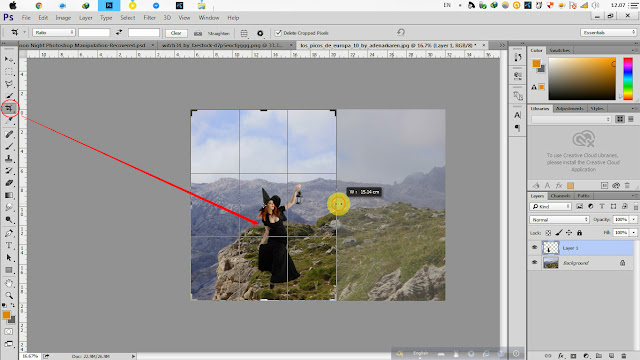
Task: Open the History panel icon
Action: click(x=518, y=58)
